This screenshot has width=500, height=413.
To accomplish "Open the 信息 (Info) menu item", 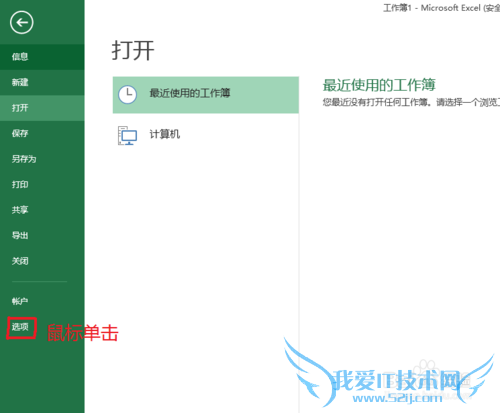I will [42, 57].
